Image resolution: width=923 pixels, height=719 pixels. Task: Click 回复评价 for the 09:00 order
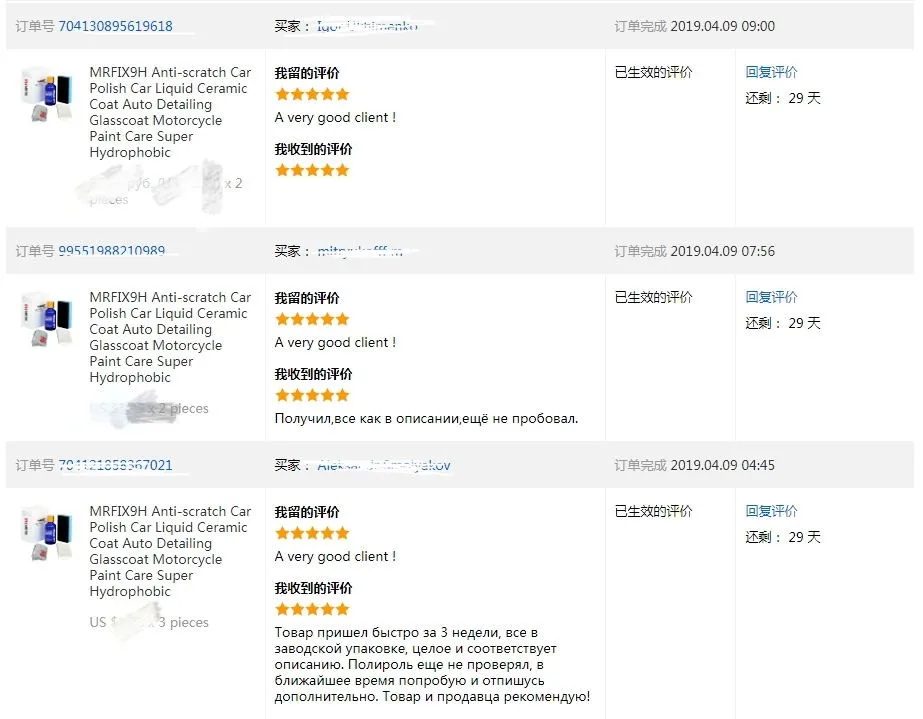point(771,72)
